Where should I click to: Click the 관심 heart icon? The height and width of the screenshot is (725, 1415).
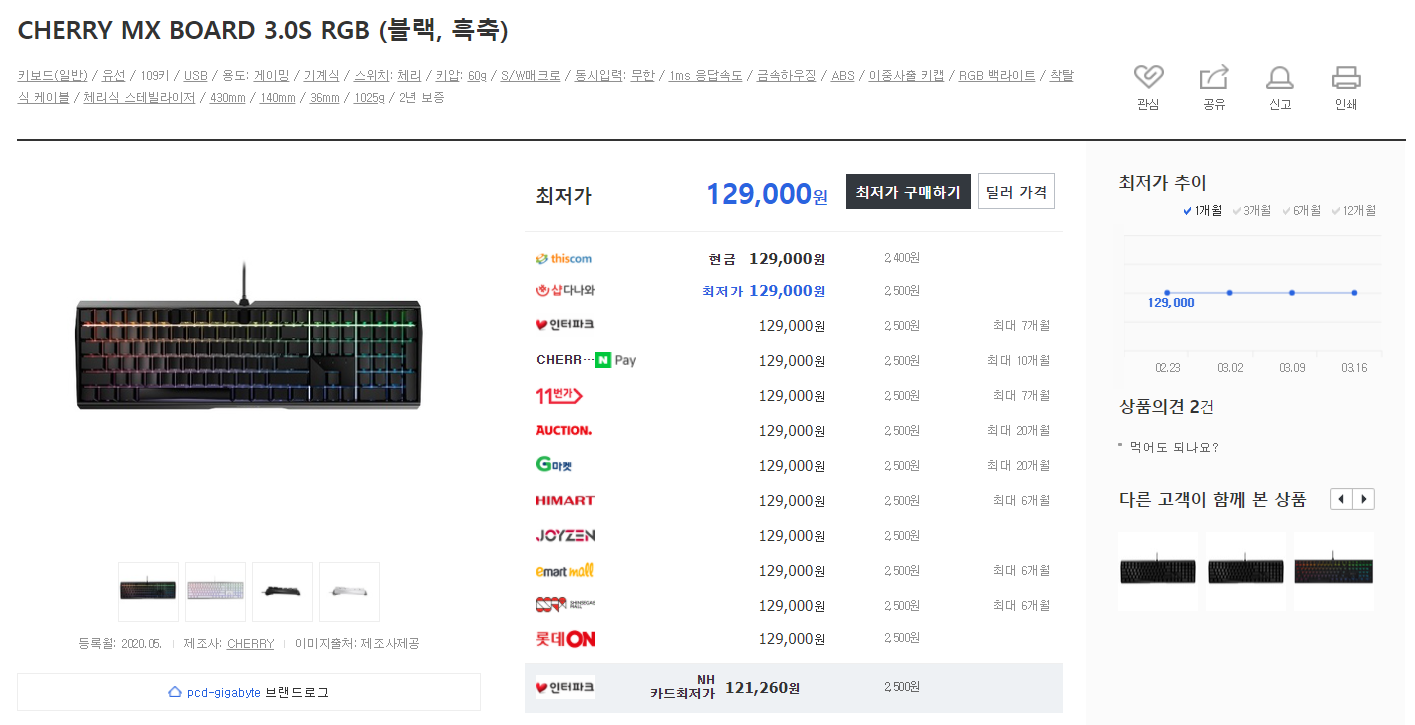click(1148, 77)
